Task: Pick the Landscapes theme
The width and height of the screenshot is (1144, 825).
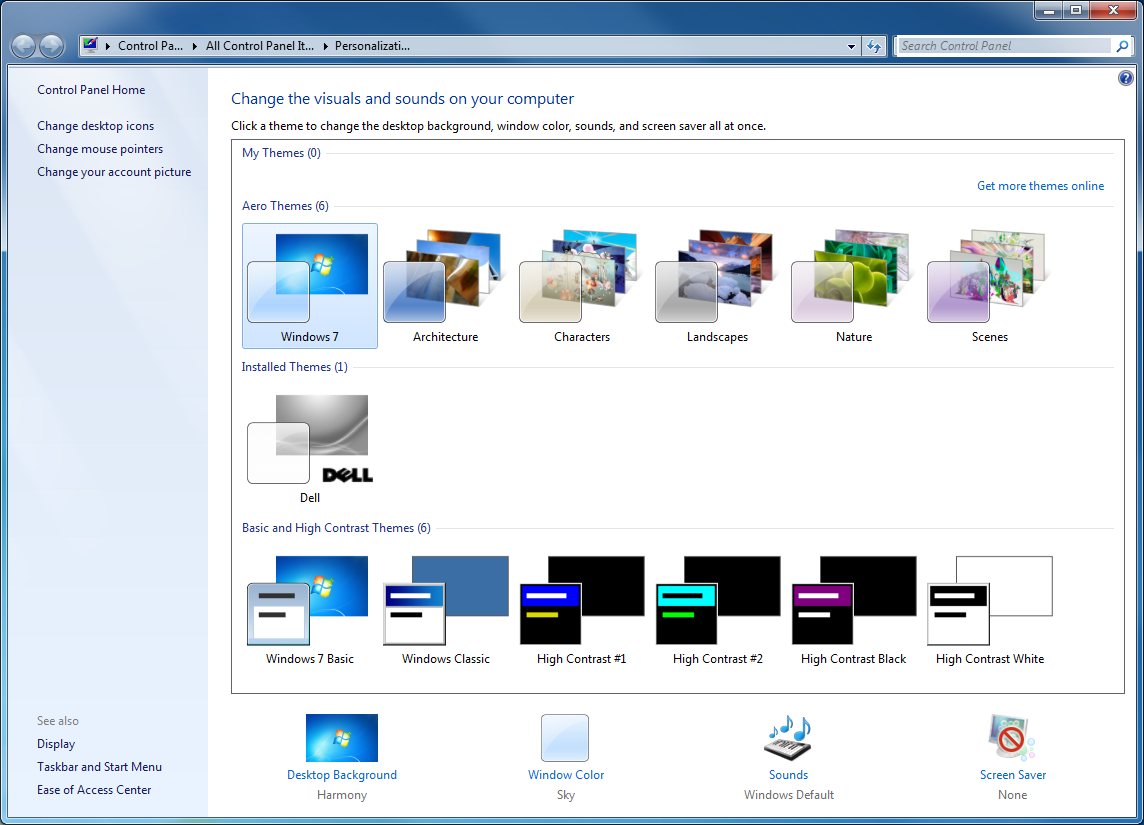Action: [x=717, y=286]
